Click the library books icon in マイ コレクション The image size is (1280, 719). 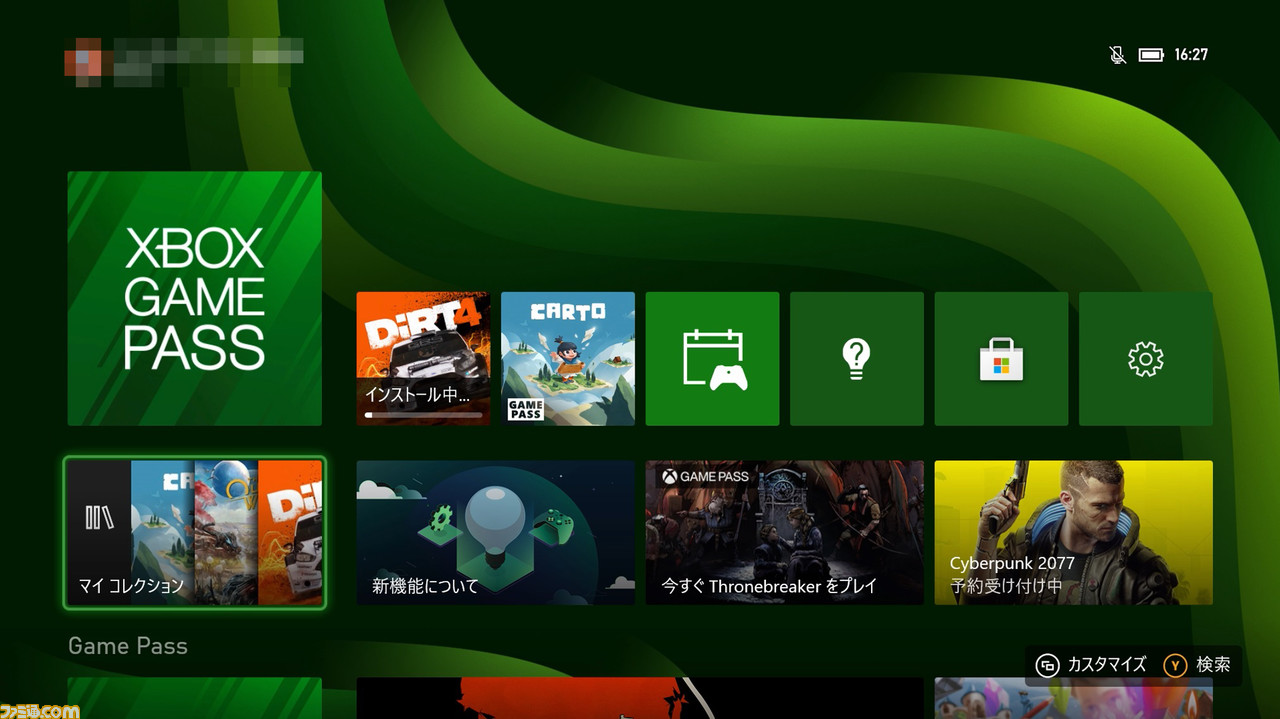pyautogui.click(x=98, y=517)
